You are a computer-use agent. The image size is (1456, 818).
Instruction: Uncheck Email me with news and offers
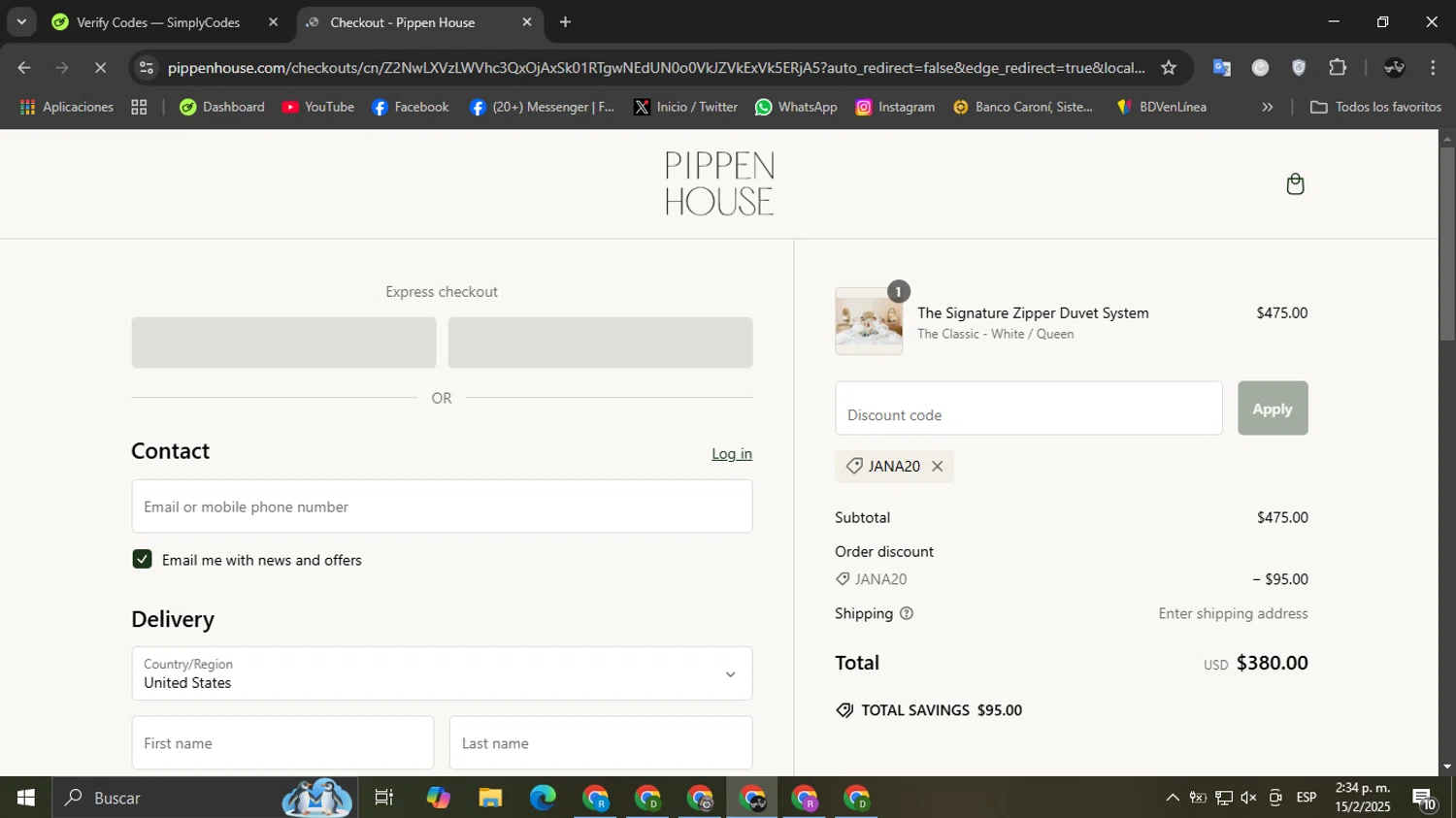(142, 560)
